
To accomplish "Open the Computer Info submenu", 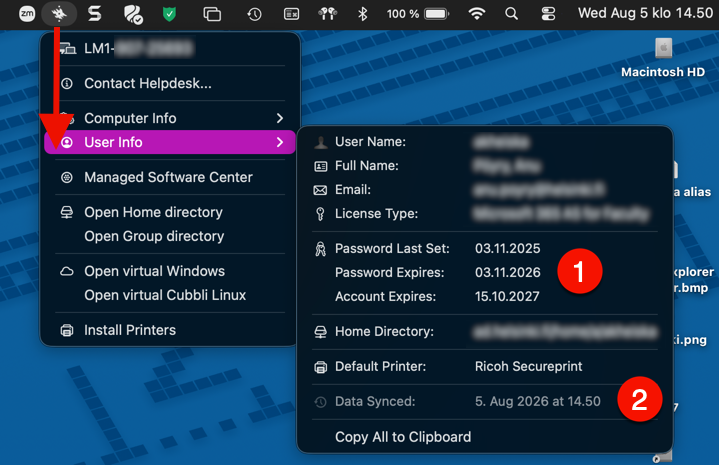I will (170, 118).
